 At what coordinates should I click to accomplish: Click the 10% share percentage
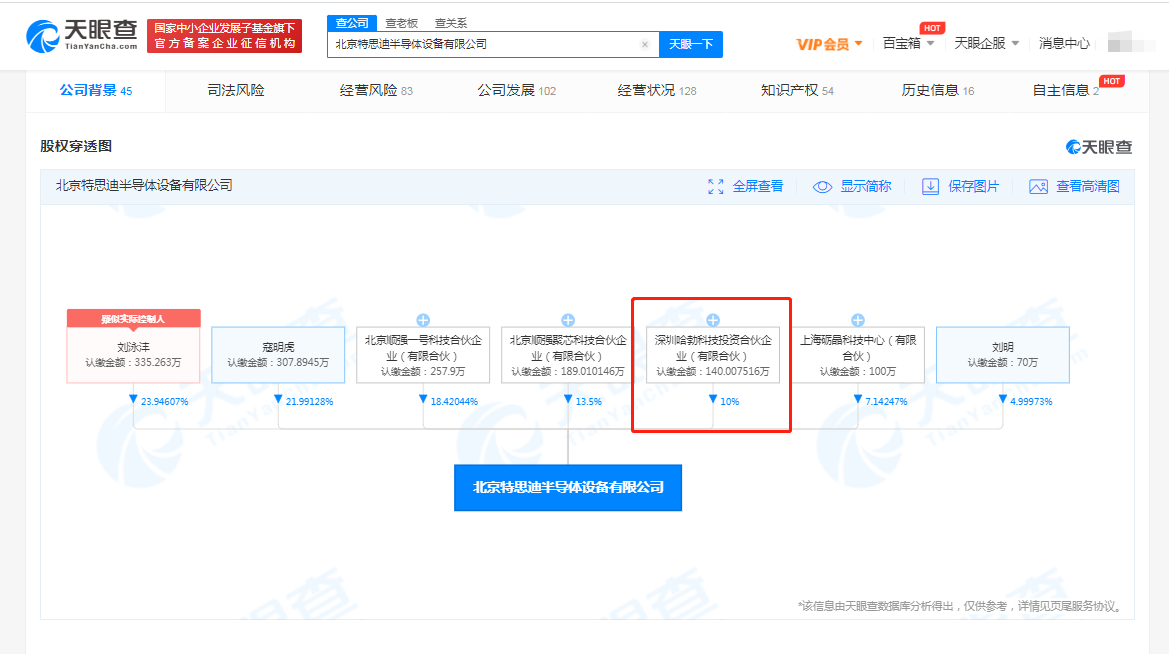click(730, 402)
